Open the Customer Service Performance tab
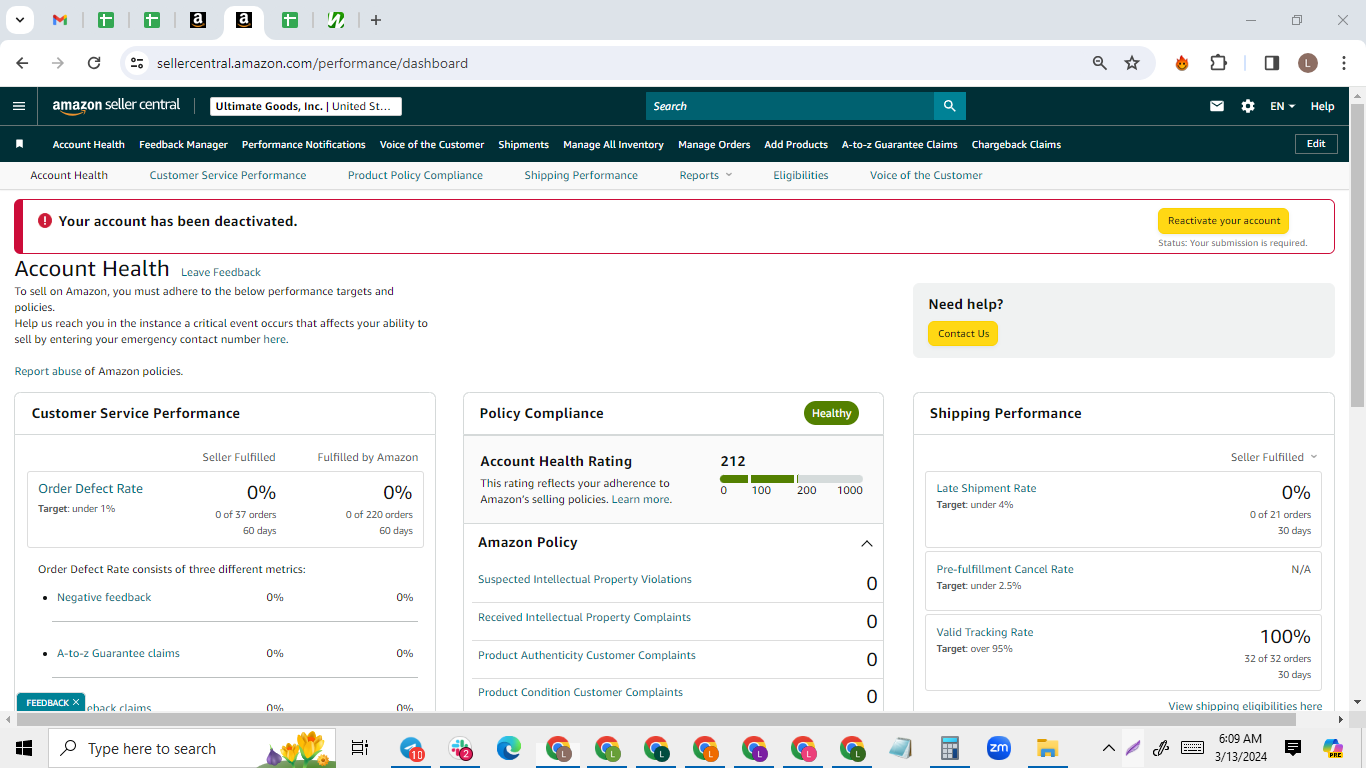Image resolution: width=1366 pixels, height=768 pixels. (x=228, y=175)
